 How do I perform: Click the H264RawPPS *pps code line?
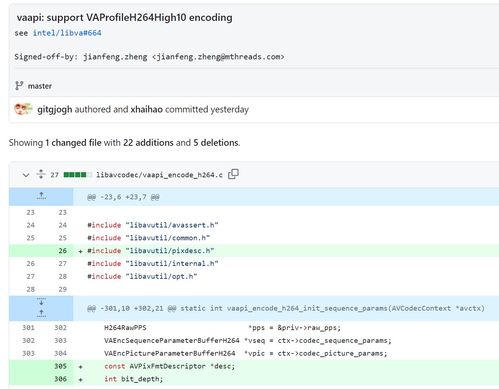point(222,328)
